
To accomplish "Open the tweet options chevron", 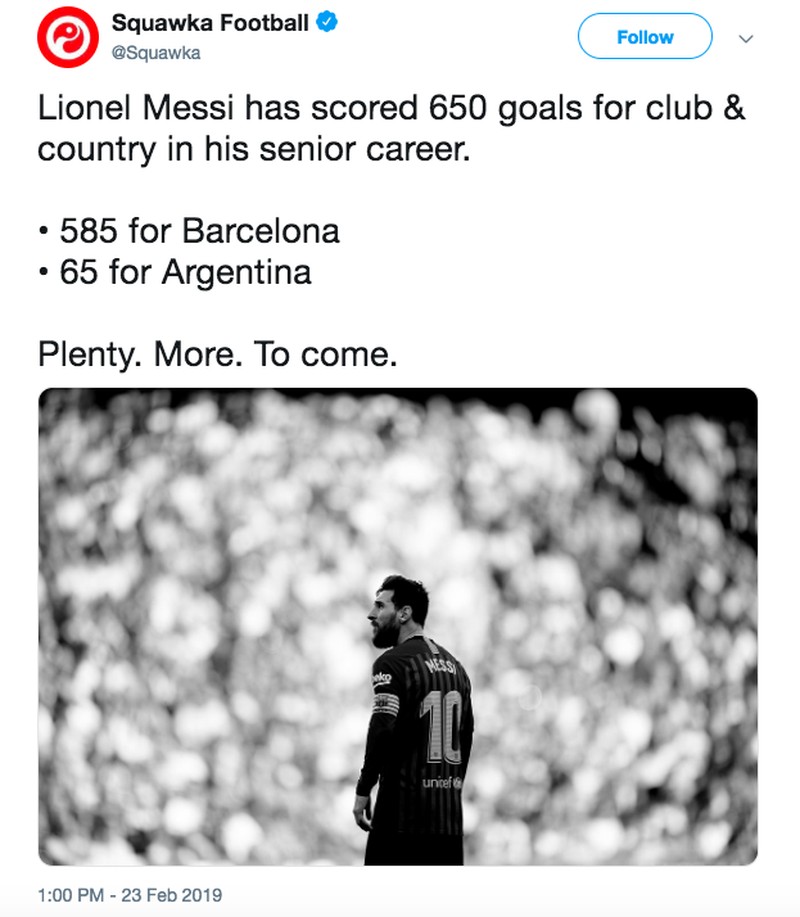I will (x=744, y=38).
